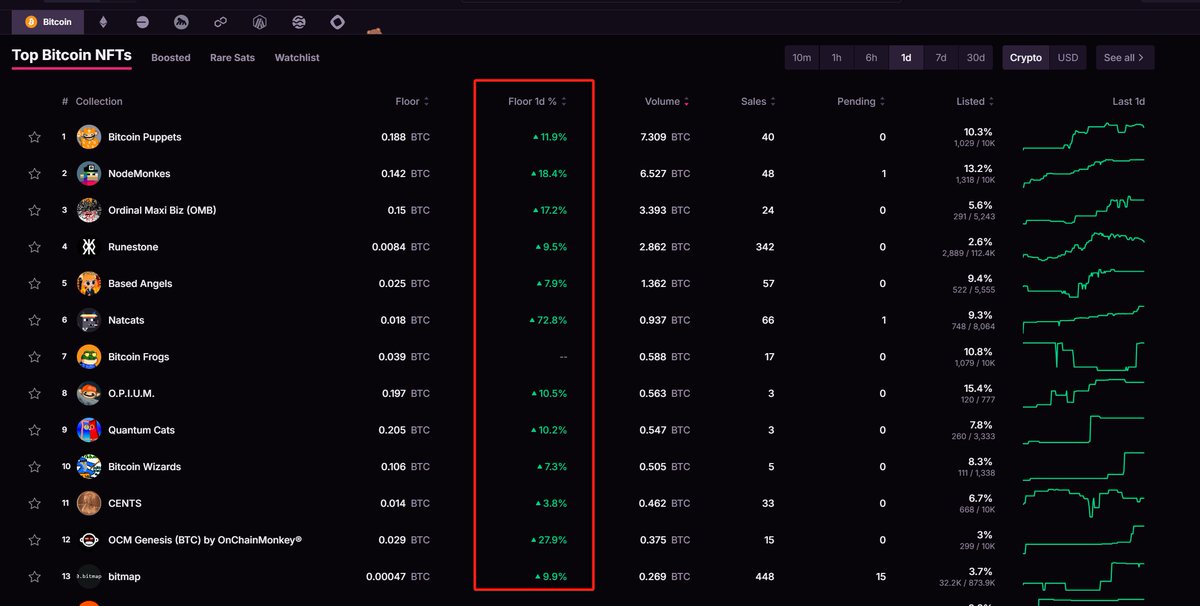Select the striped-circle Solana chain icon
The image size is (1200, 606).
[x=143, y=21]
